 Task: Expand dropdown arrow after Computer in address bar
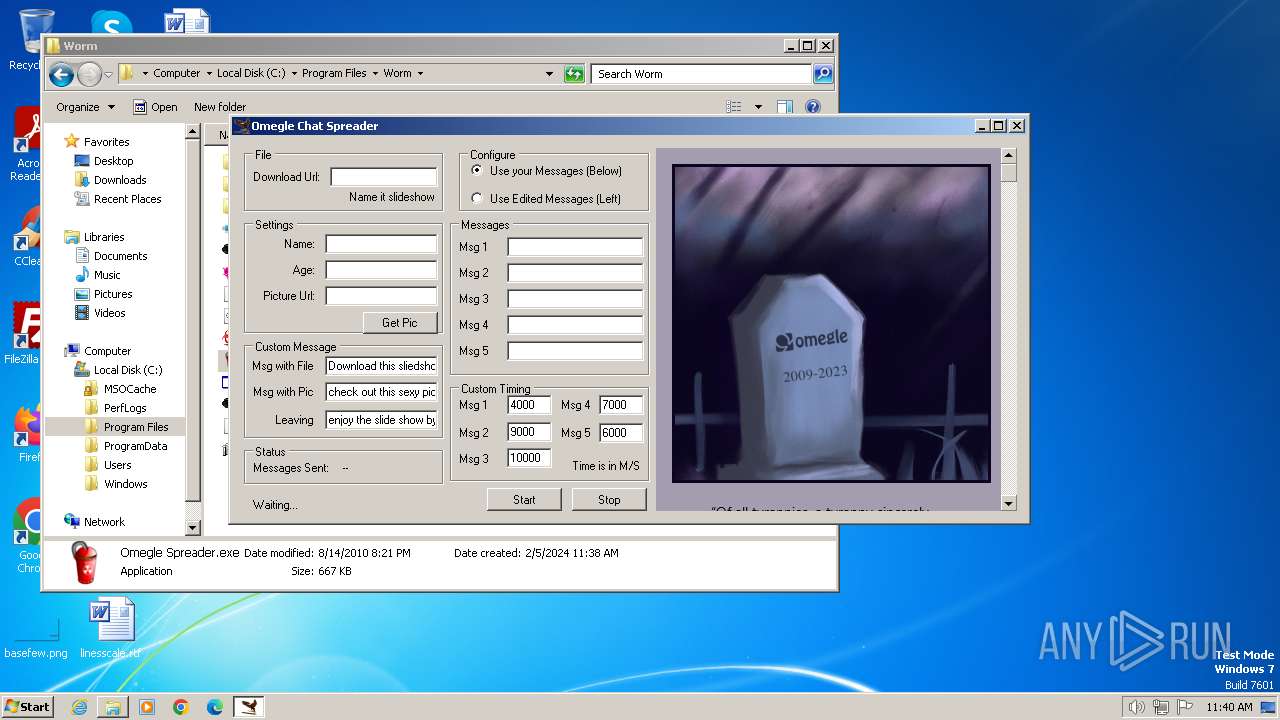(x=209, y=73)
